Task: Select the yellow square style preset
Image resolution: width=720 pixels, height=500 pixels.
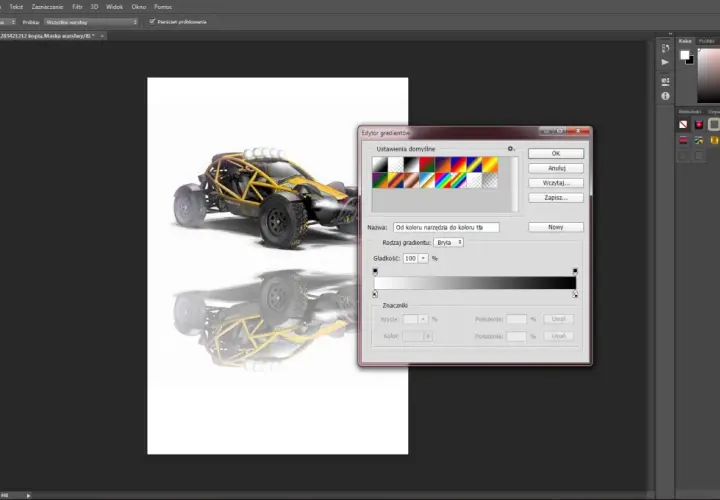Action: click(x=714, y=140)
